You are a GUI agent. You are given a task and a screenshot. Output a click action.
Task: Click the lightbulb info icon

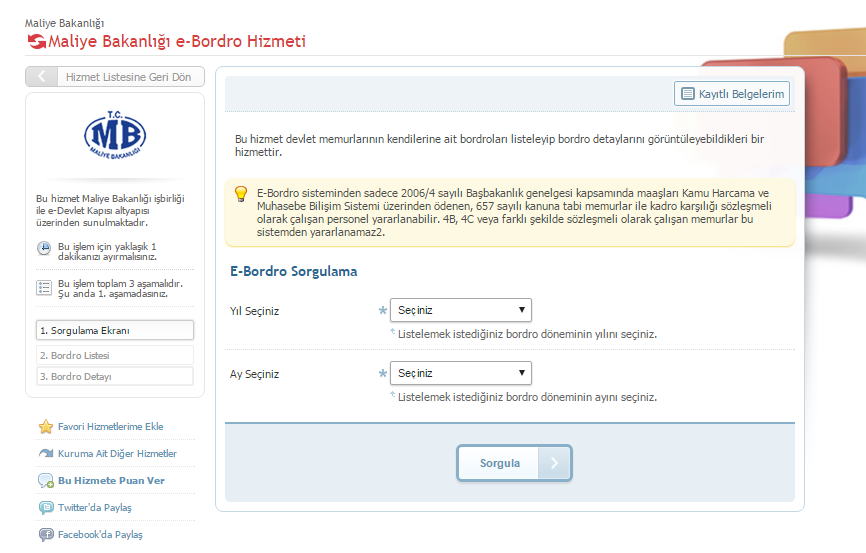coord(241,194)
